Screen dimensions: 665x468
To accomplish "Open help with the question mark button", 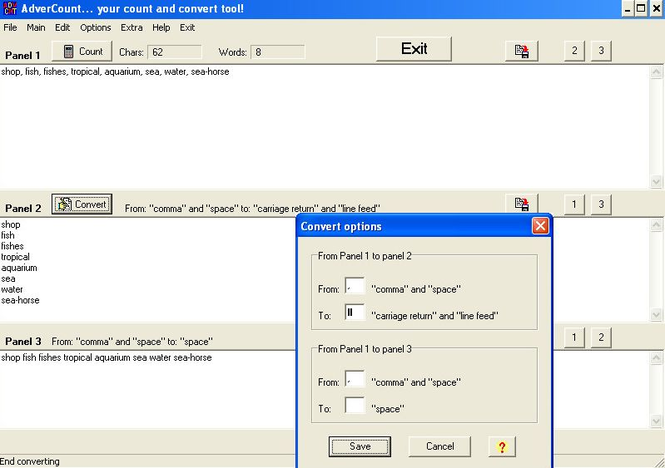I will click(502, 446).
